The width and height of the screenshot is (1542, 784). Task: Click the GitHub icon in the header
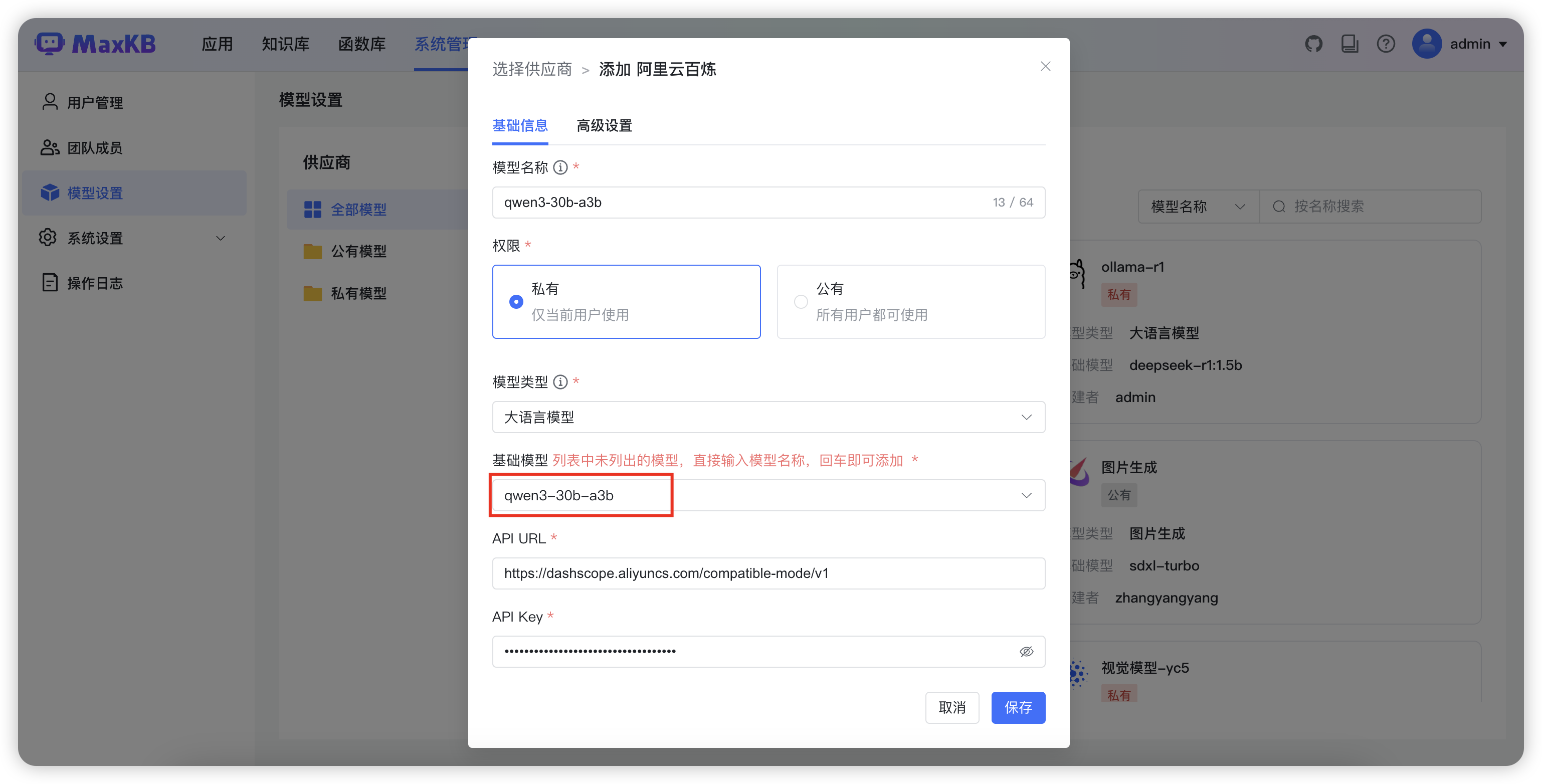coord(1313,44)
